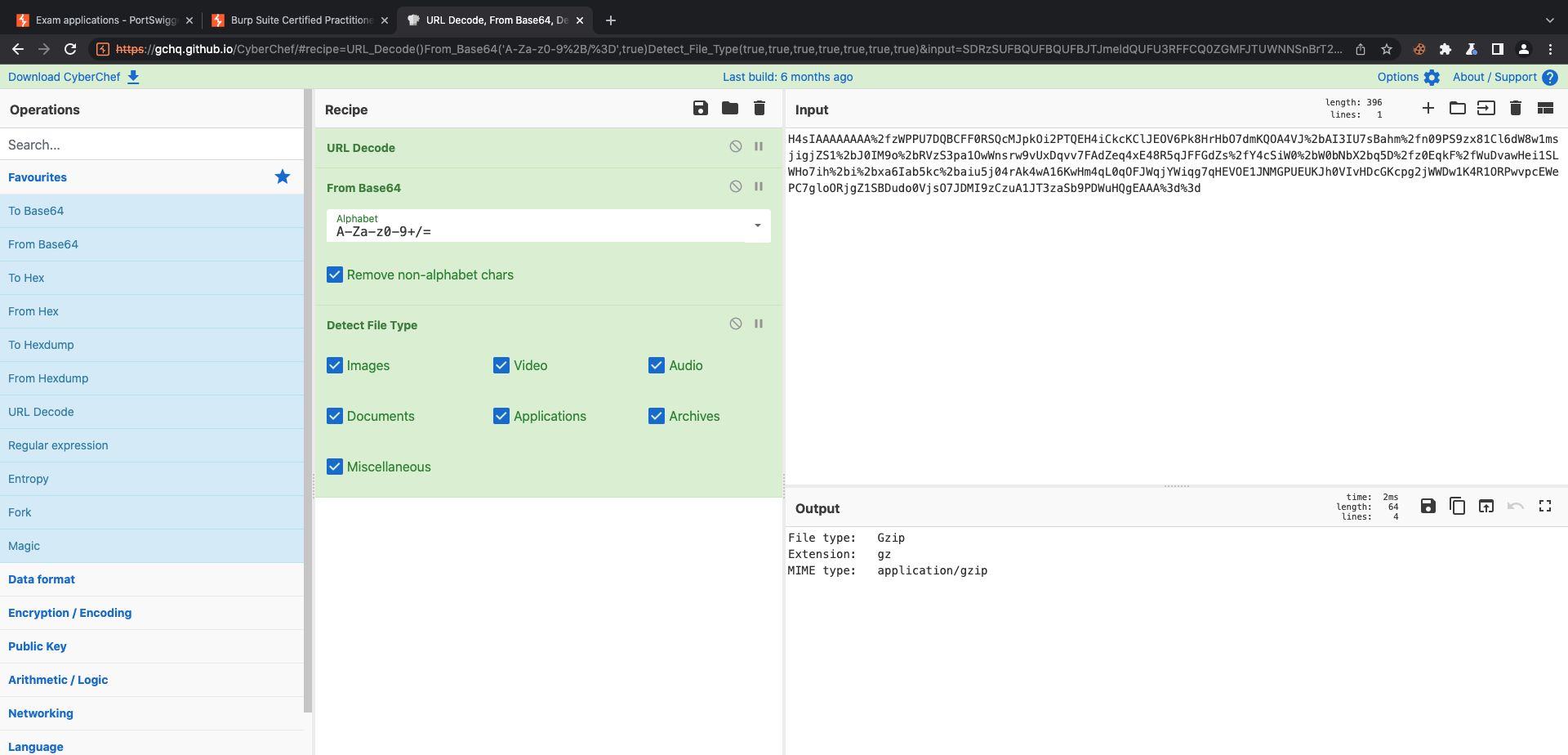Click in the Input text area
Viewport: 1568px width, 755px height.
[1176, 306]
